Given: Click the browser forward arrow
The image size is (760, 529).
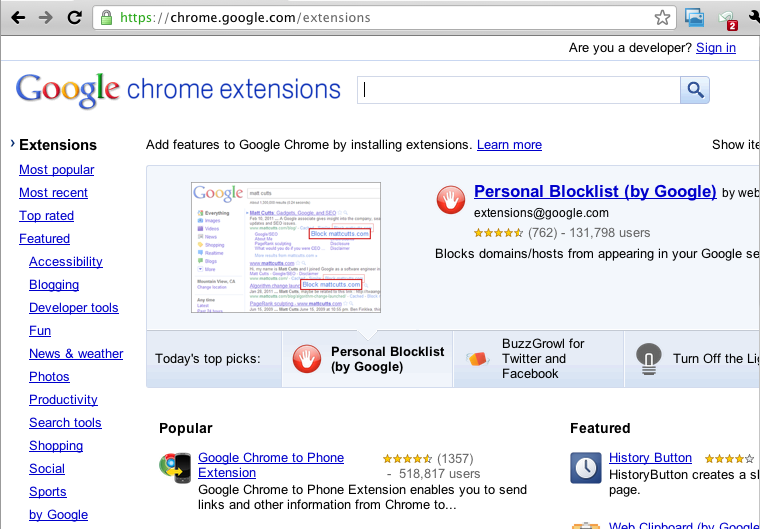Looking at the screenshot, I should pyautogui.click(x=46, y=17).
